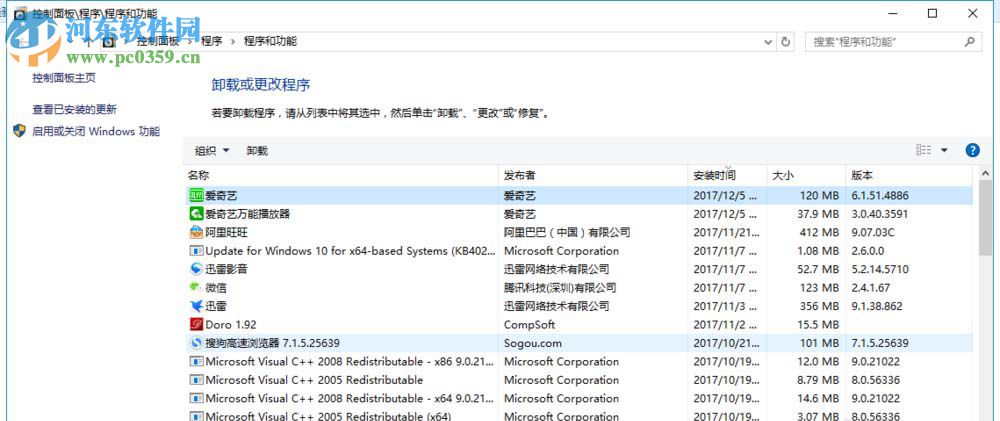This screenshot has width=1000, height=421.
Task: Maximize the control panel window
Action: [932, 13]
